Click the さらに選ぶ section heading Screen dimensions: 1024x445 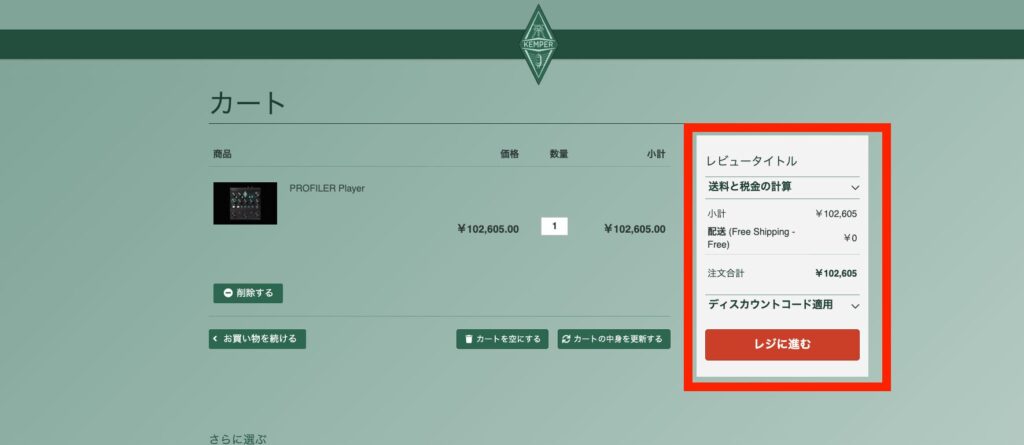pyautogui.click(x=238, y=438)
